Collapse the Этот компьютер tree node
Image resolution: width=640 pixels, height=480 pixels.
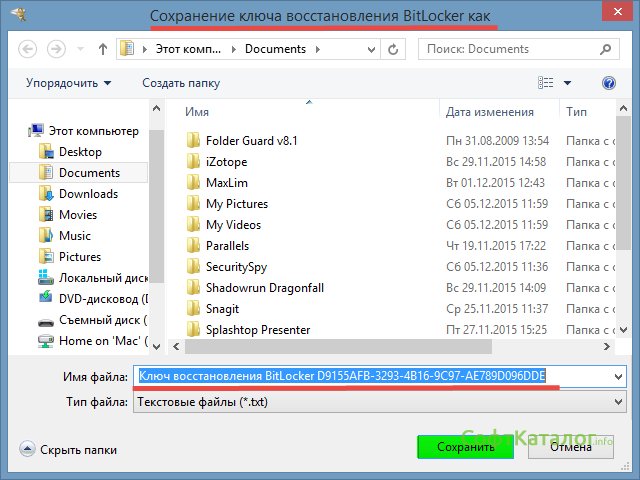[x=22, y=131]
